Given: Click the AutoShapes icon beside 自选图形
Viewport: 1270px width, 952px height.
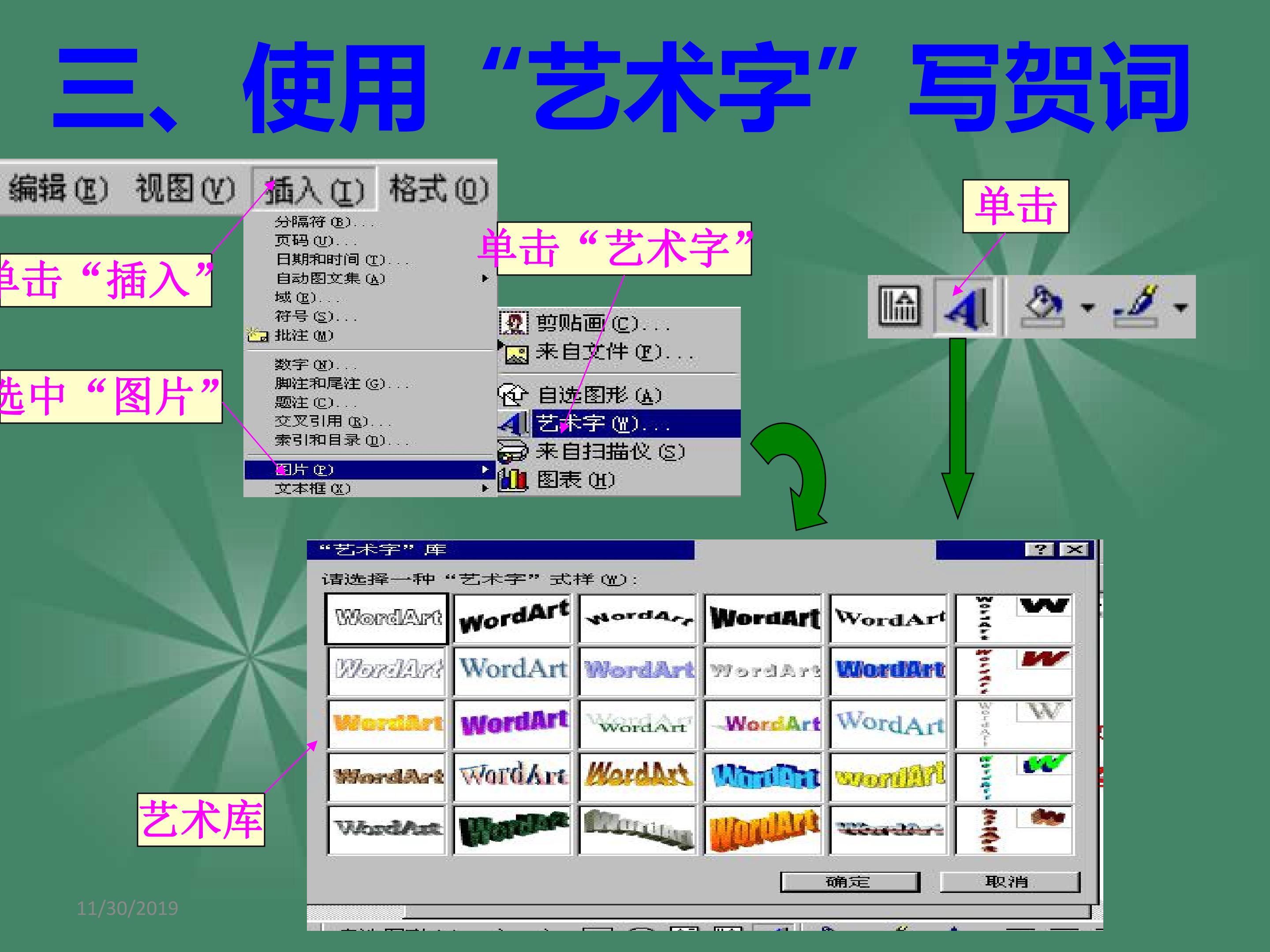Looking at the screenshot, I should tap(513, 394).
